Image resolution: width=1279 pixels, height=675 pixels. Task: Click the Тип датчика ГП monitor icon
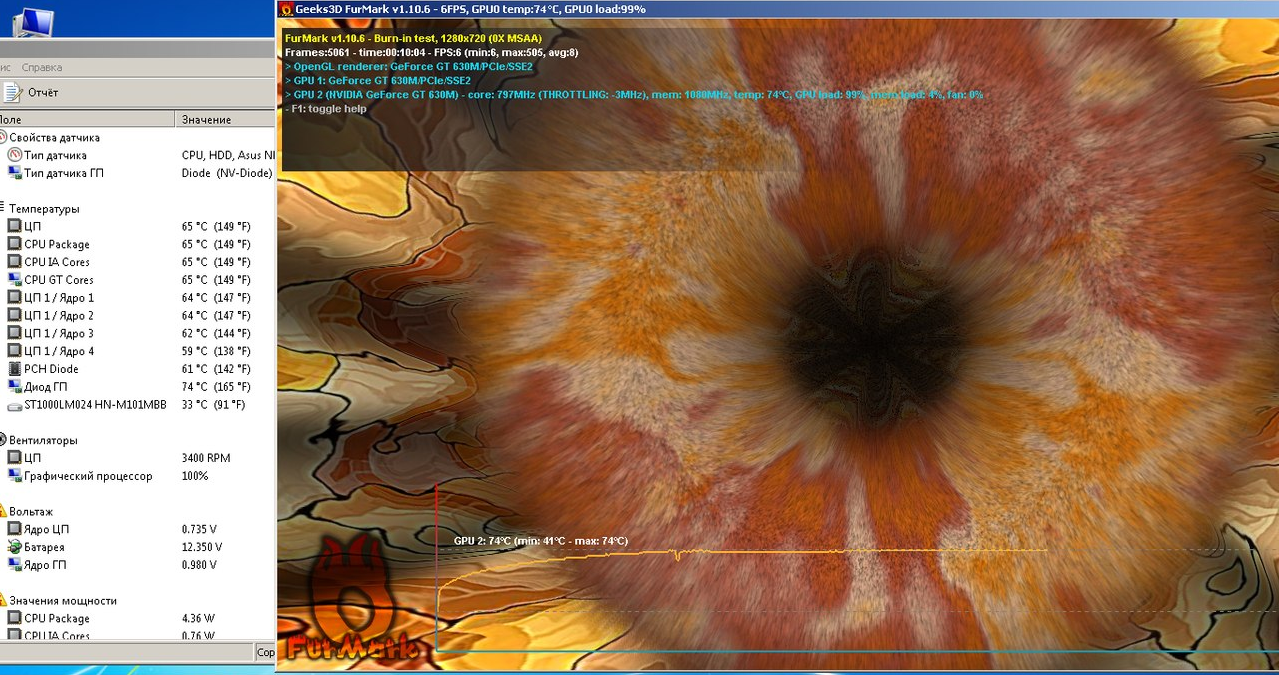pyautogui.click(x=14, y=173)
